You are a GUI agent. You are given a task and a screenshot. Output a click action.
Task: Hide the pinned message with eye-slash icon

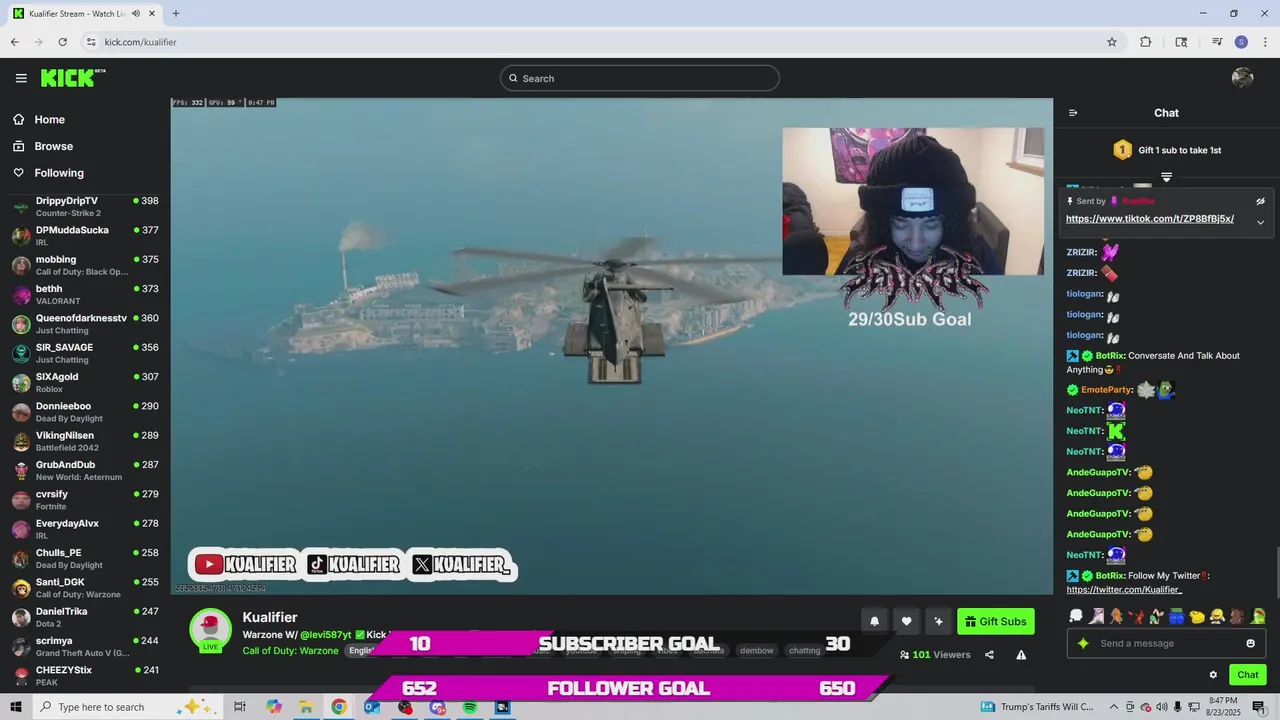coord(1260,201)
